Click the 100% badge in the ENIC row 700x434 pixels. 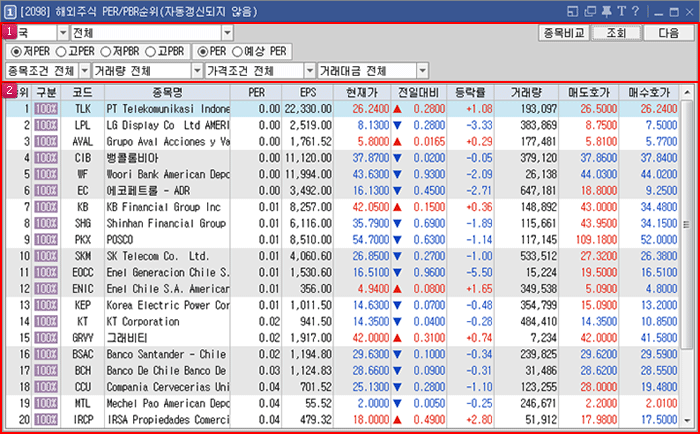46,289
